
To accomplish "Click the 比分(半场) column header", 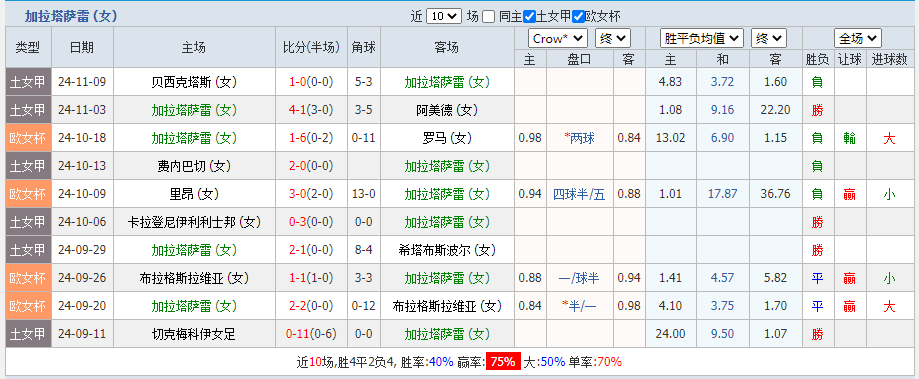I will tap(311, 47).
